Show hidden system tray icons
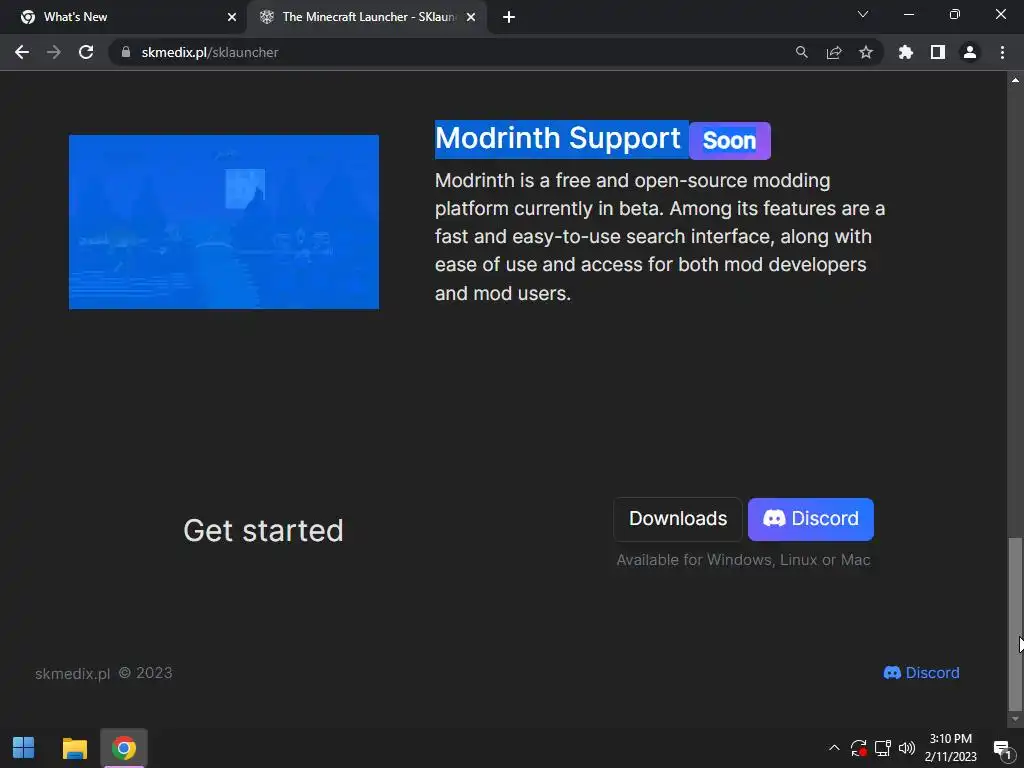Viewport: 1024px width, 768px height. [x=834, y=748]
